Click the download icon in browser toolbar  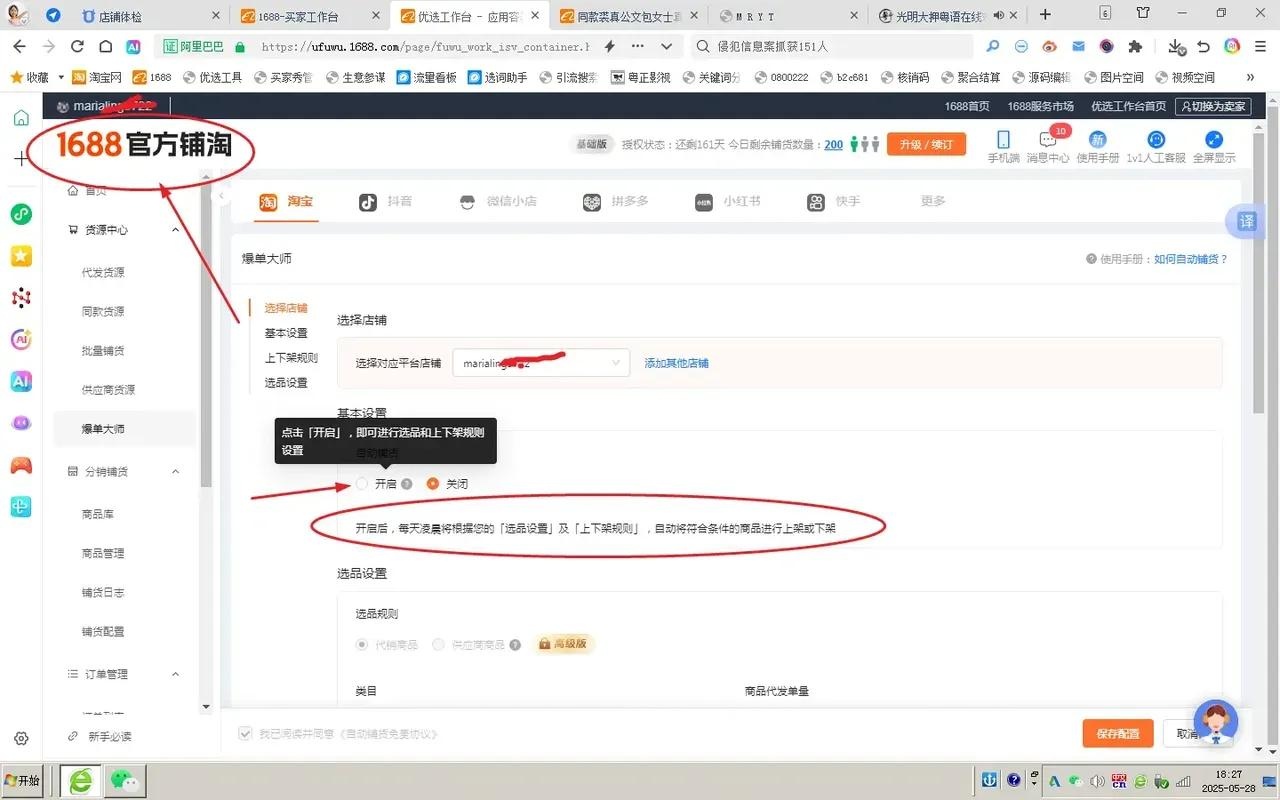point(1176,46)
